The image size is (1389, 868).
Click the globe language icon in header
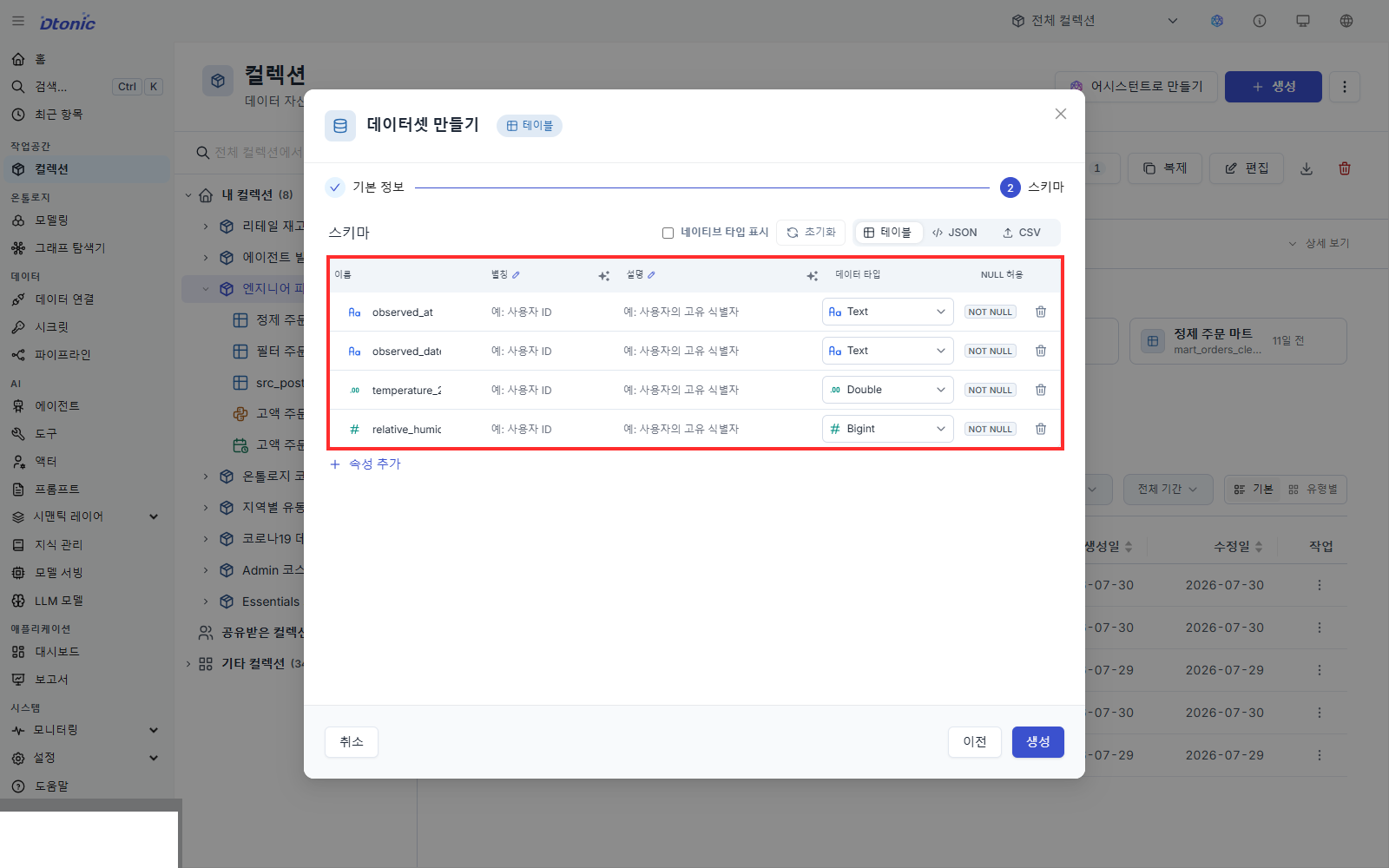tap(1346, 21)
